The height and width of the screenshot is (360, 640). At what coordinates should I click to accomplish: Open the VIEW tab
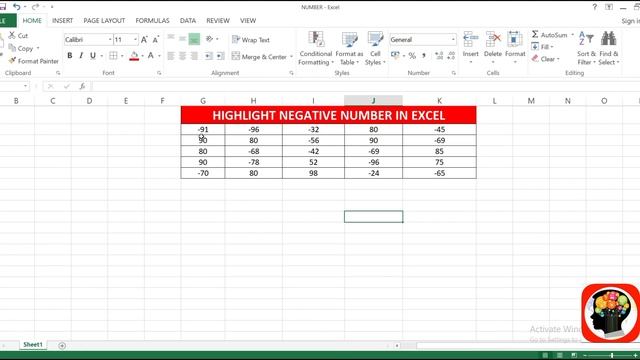248,20
